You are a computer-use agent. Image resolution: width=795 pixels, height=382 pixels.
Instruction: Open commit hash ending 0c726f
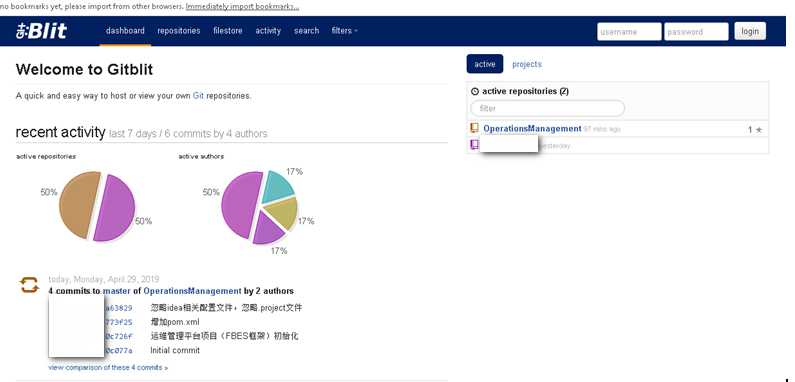pos(118,336)
